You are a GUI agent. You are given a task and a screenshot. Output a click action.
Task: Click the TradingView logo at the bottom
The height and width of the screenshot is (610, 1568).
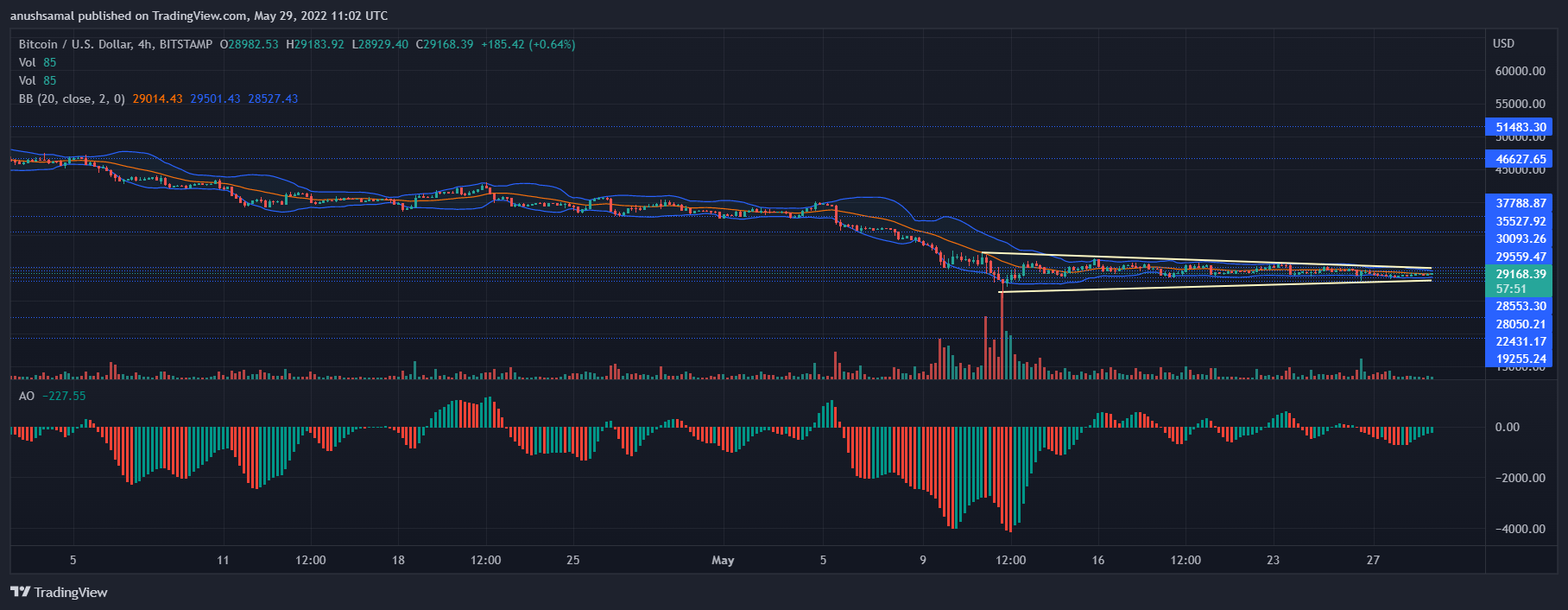(59, 592)
